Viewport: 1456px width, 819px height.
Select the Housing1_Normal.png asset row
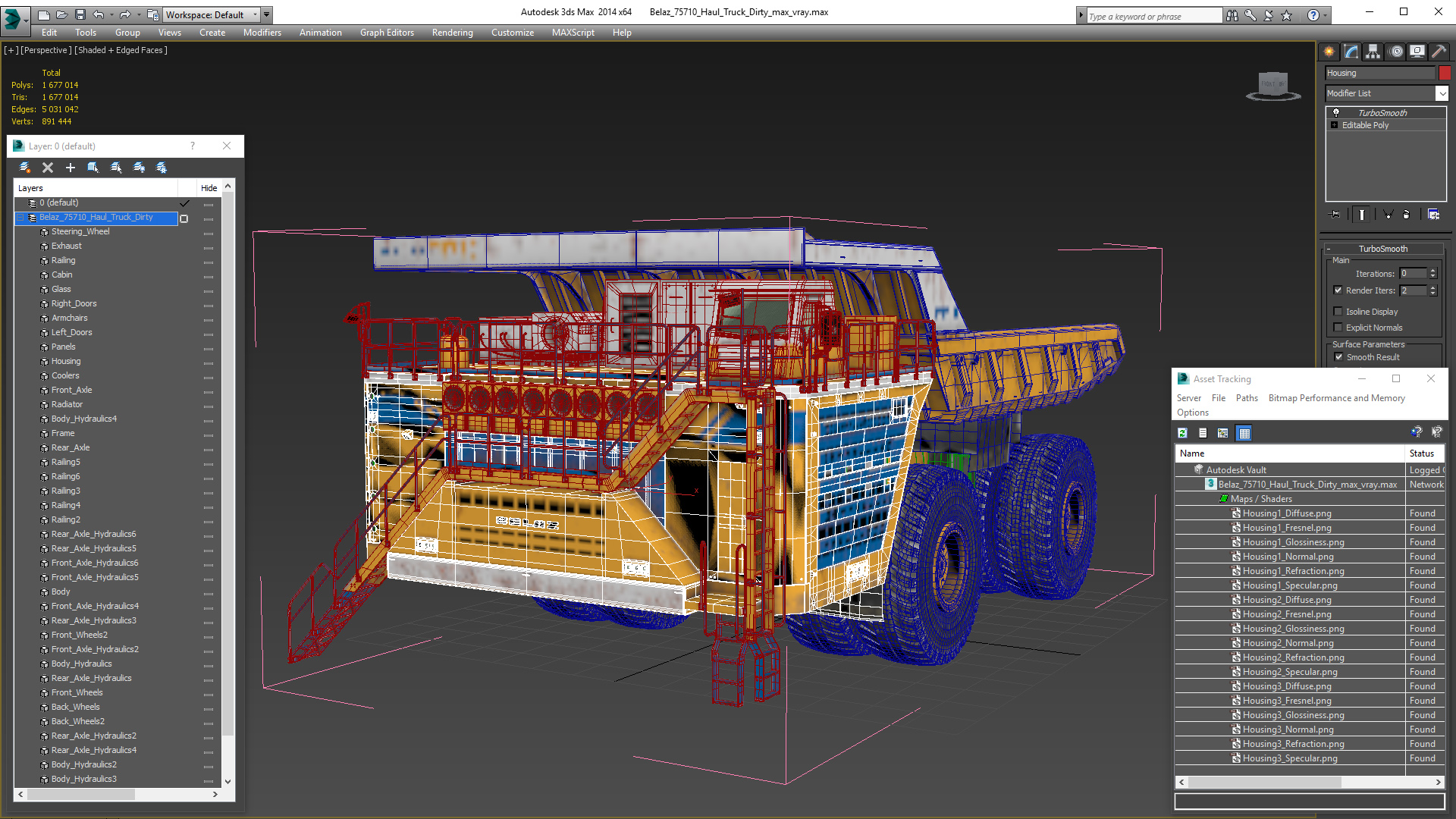1288,557
